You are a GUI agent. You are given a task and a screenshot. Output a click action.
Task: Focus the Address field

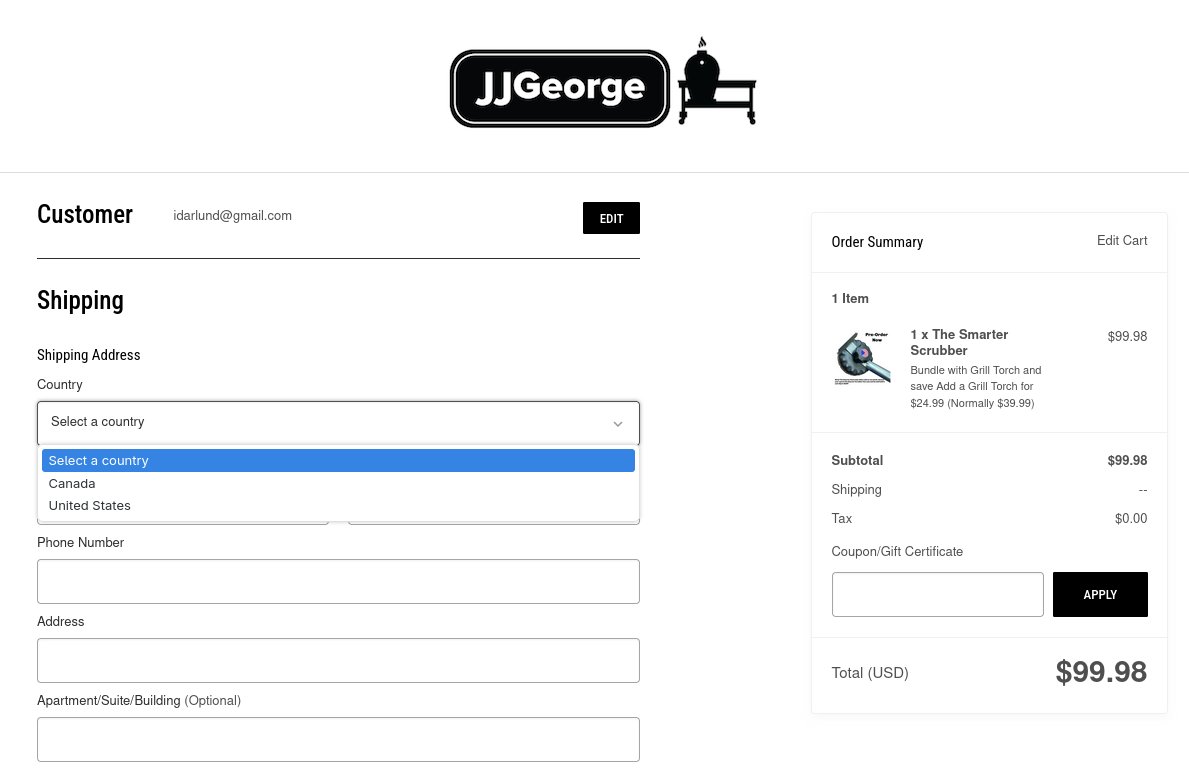click(x=338, y=660)
